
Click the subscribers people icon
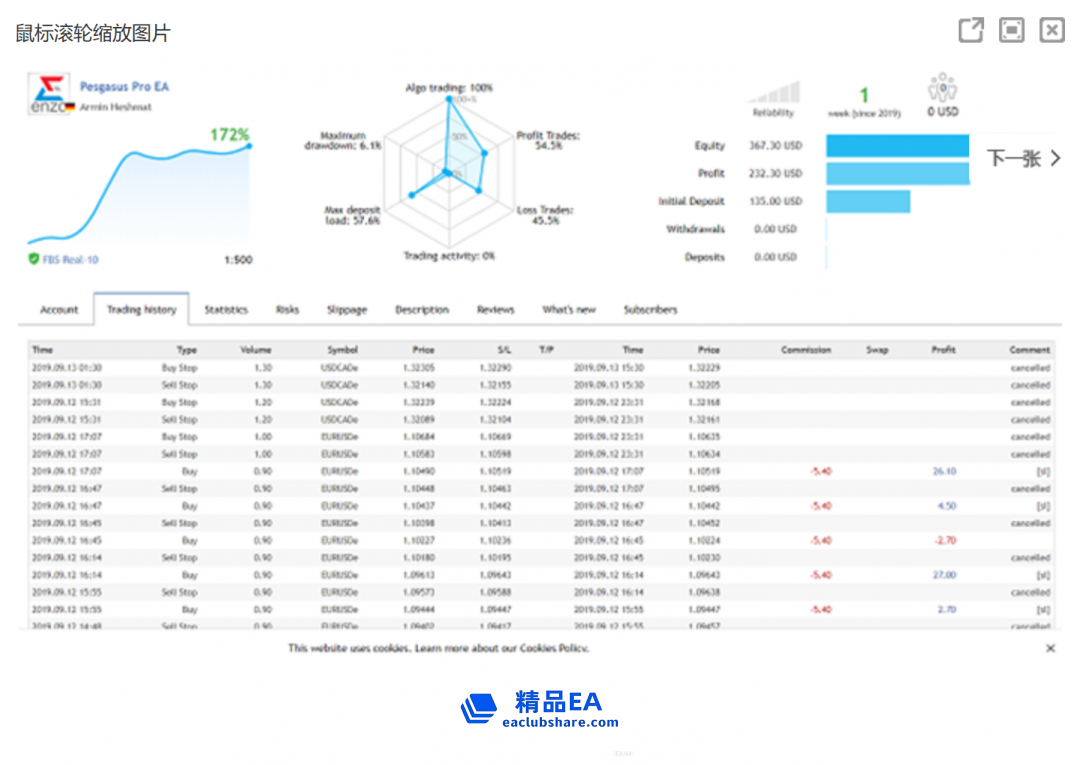(943, 87)
